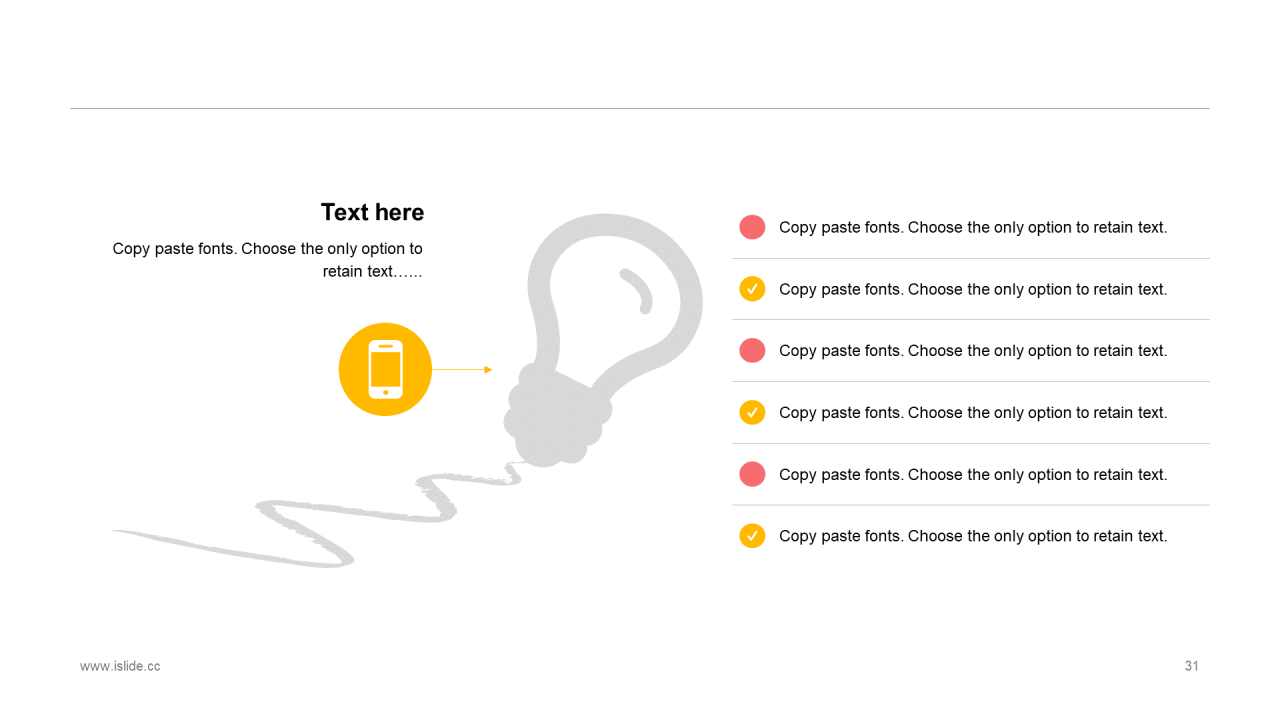Click the first red bullet circle

click(x=752, y=227)
